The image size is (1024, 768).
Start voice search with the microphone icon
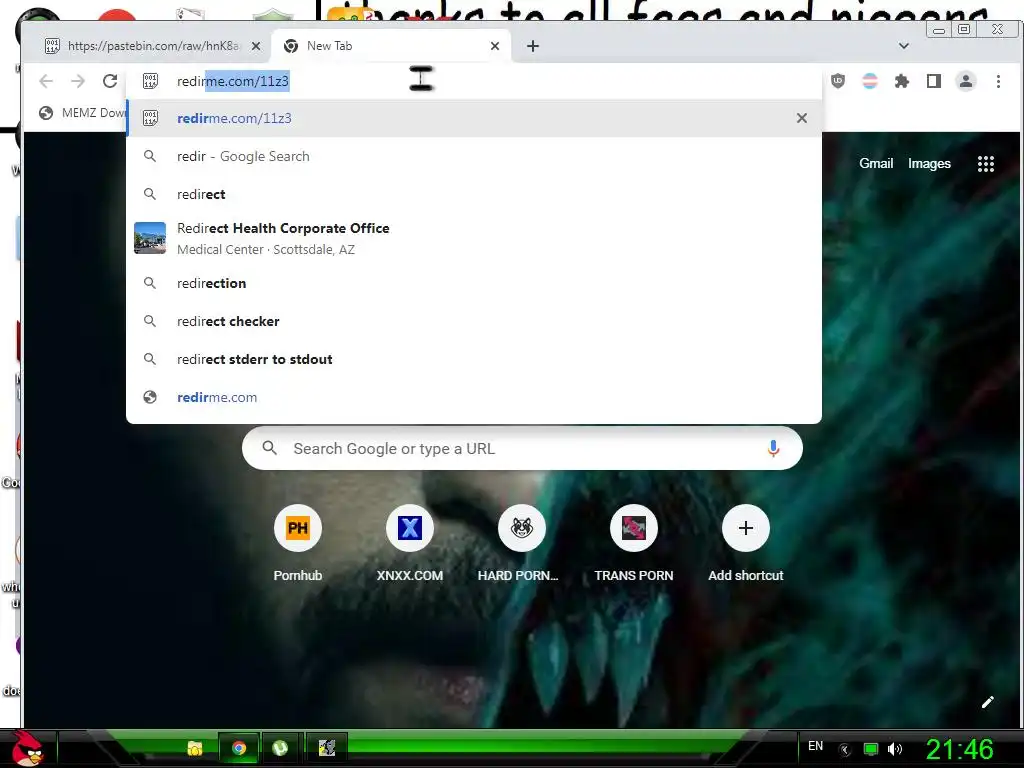click(x=773, y=448)
